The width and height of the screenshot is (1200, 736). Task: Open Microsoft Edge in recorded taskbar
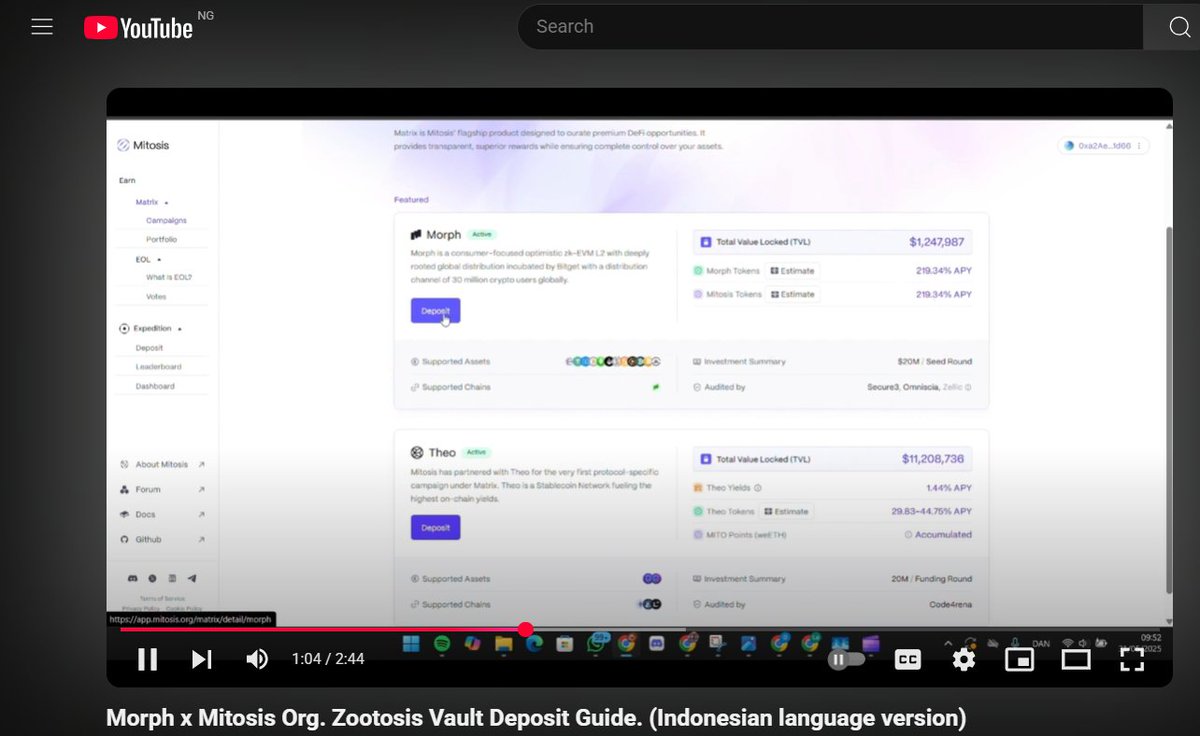[x=534, y=645]
